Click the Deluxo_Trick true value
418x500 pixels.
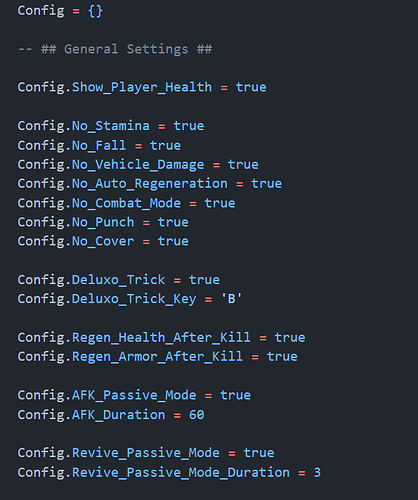(x=204, y=280)
